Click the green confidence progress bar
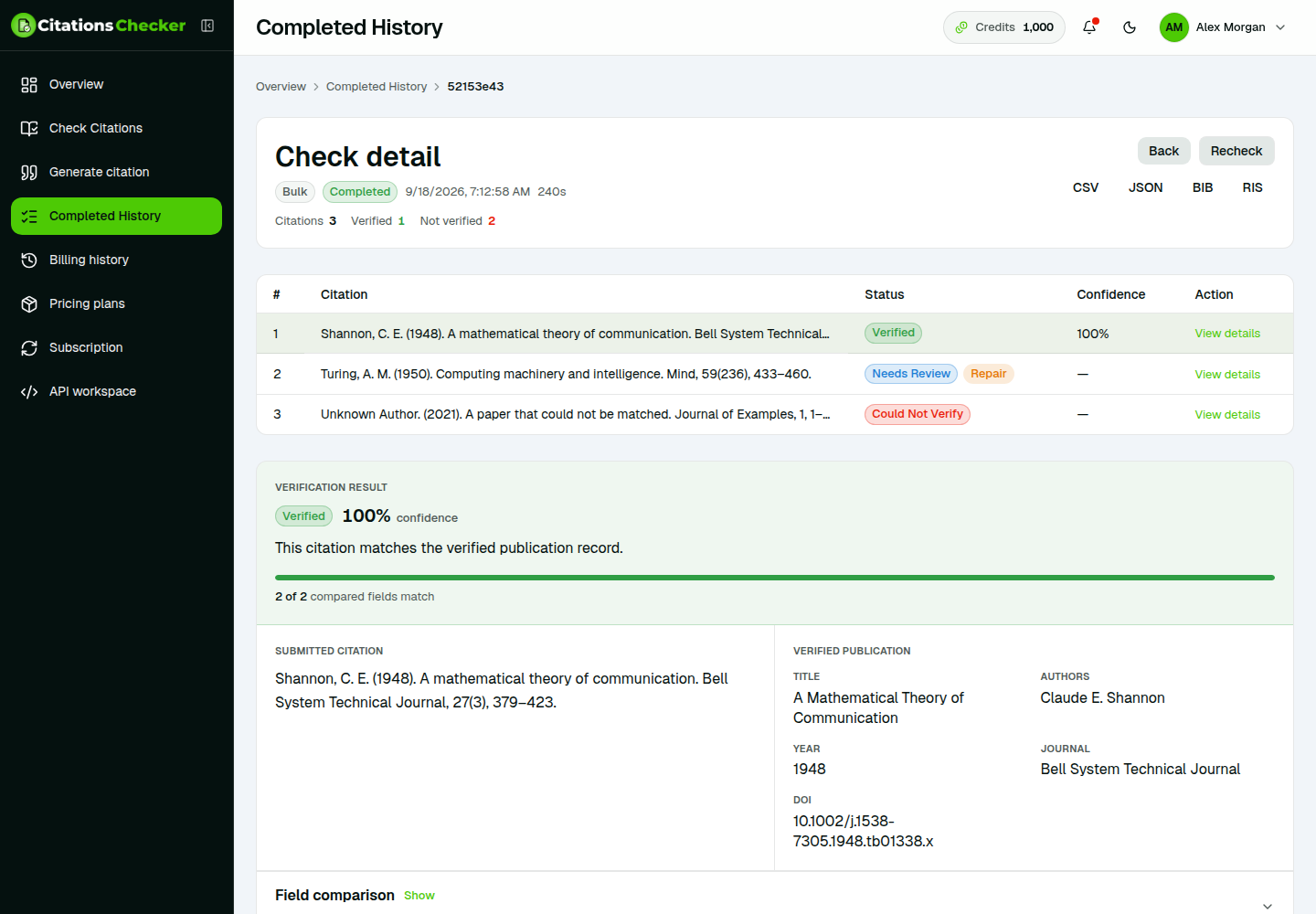1316x914 pixels. [775, 578]
